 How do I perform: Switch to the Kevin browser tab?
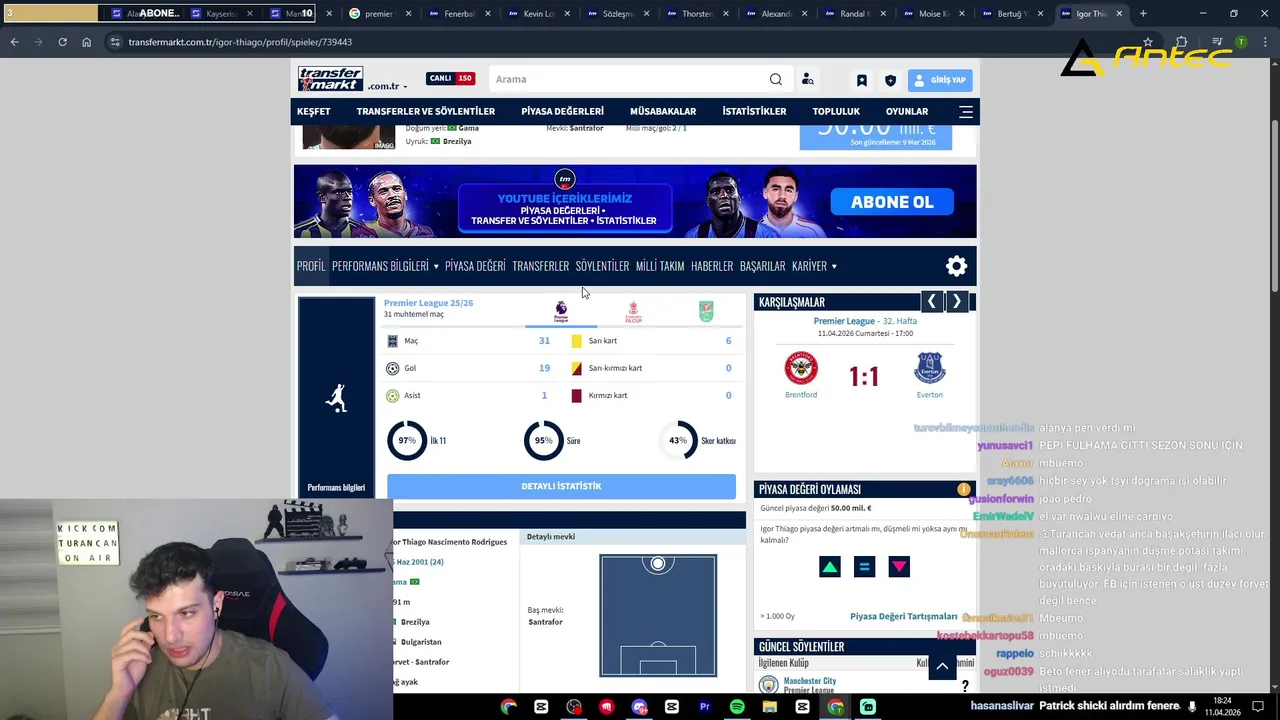coord(539,14)
